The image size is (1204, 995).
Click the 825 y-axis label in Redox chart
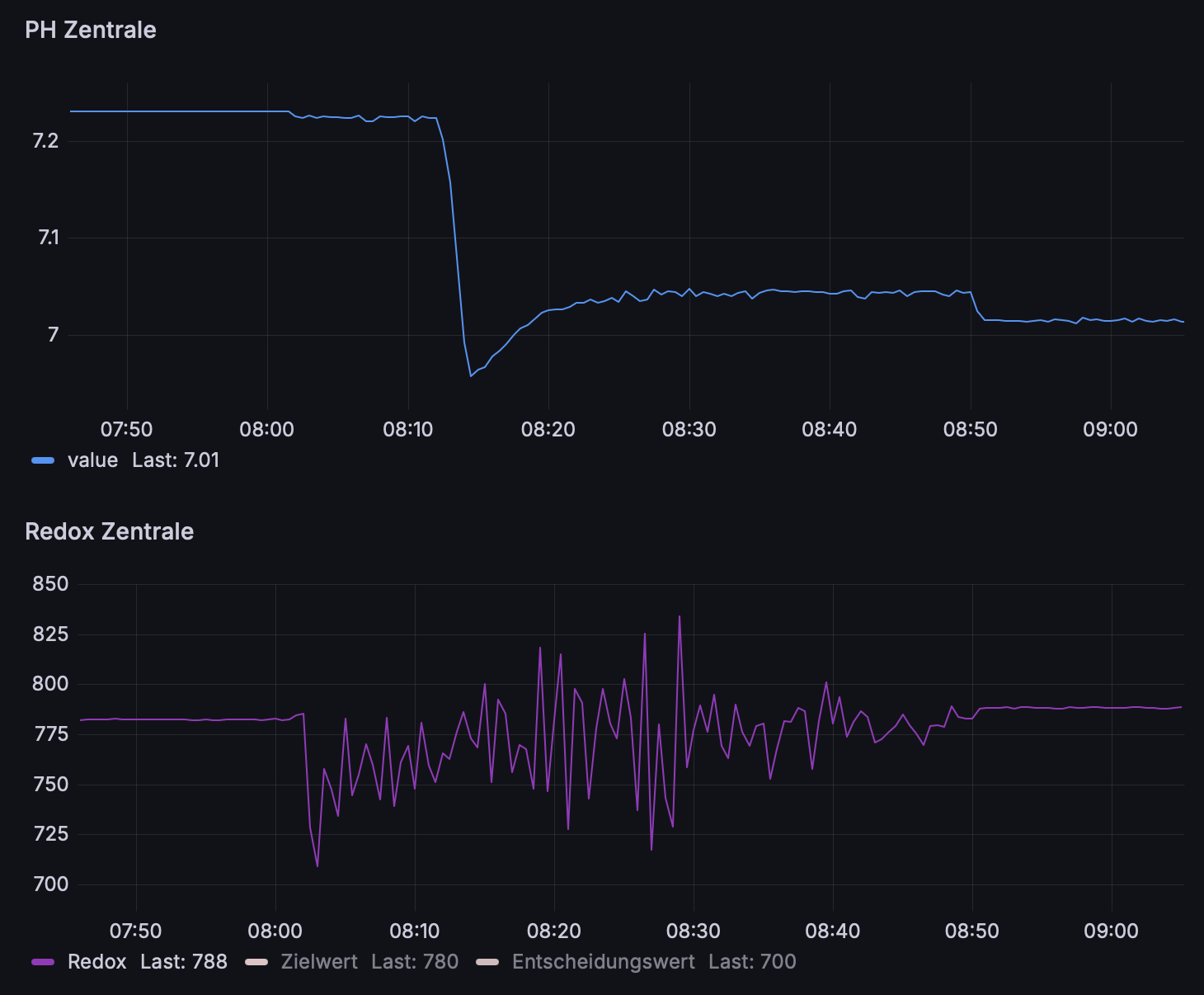pos(50,634)
